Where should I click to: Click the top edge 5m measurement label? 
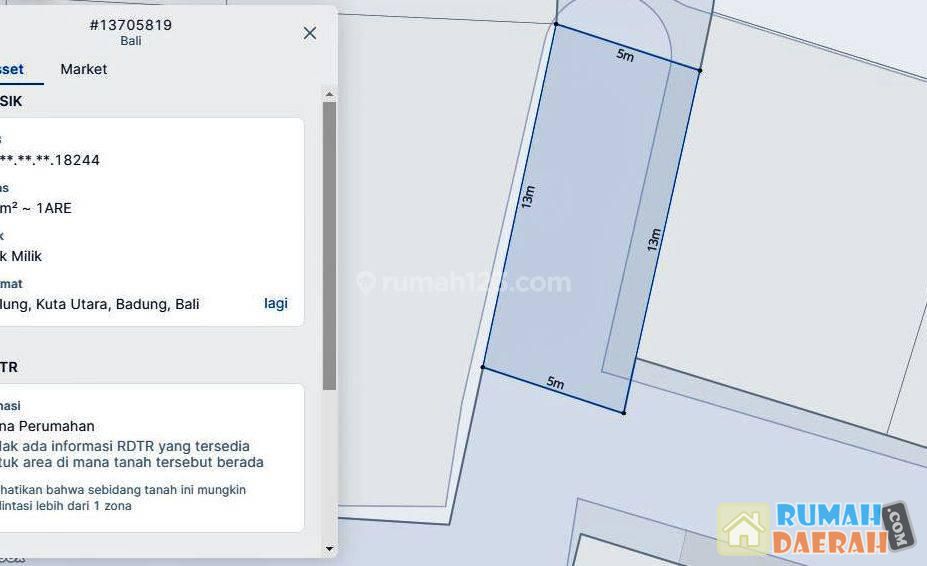click(x=625, y=55)
